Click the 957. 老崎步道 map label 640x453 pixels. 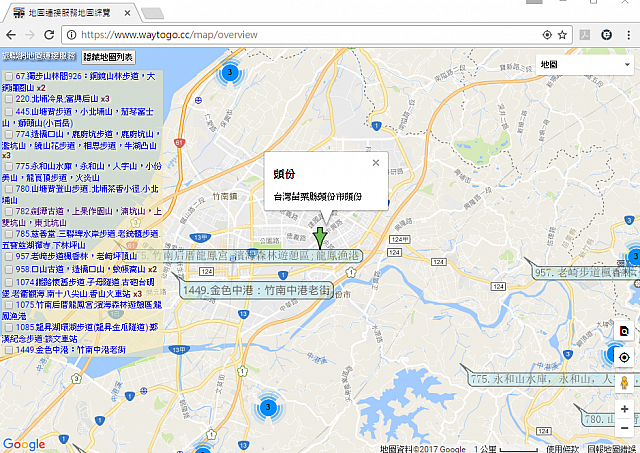586,272
